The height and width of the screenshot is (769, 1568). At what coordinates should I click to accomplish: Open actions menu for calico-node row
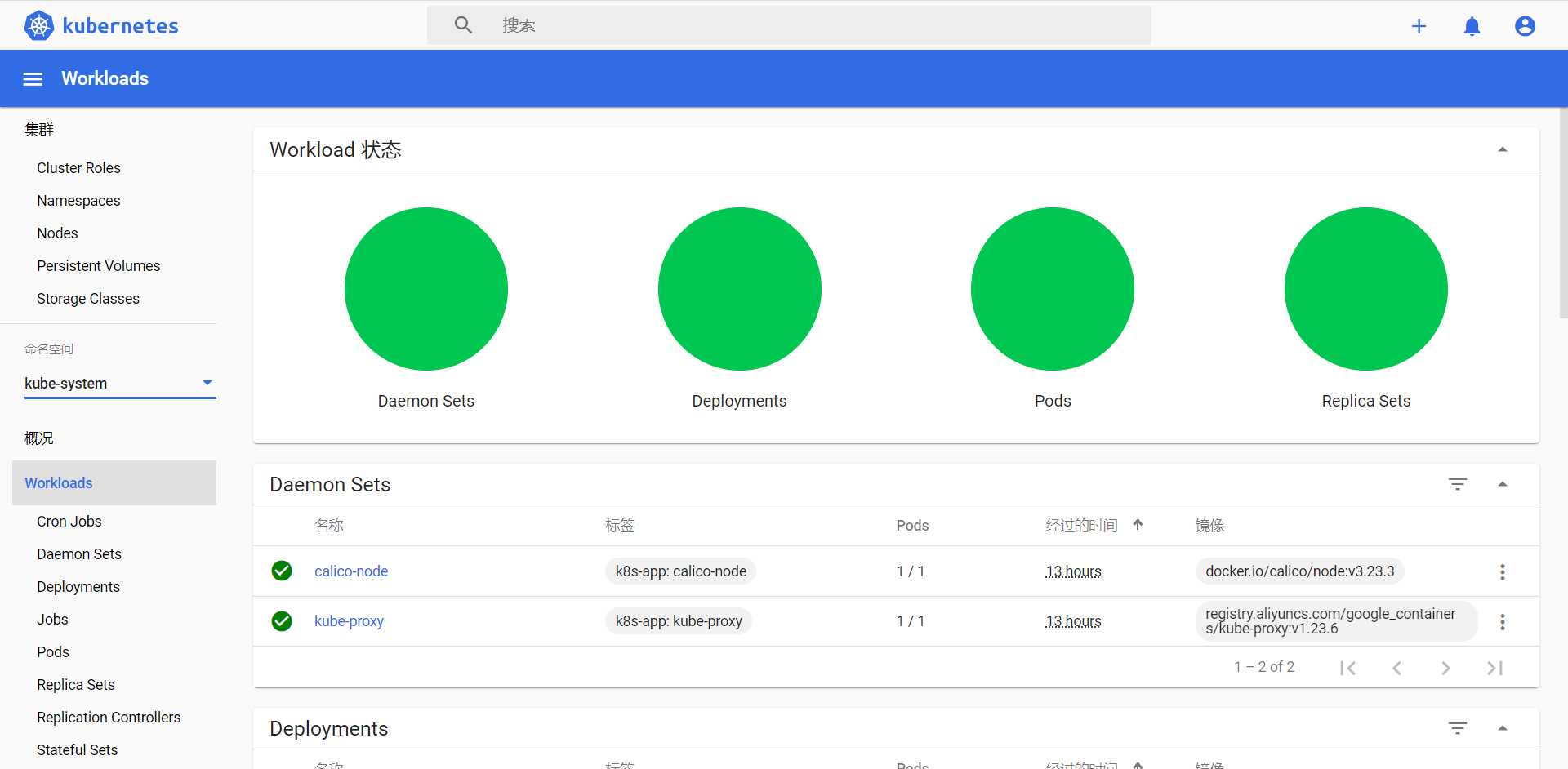tap(1503, 571)
